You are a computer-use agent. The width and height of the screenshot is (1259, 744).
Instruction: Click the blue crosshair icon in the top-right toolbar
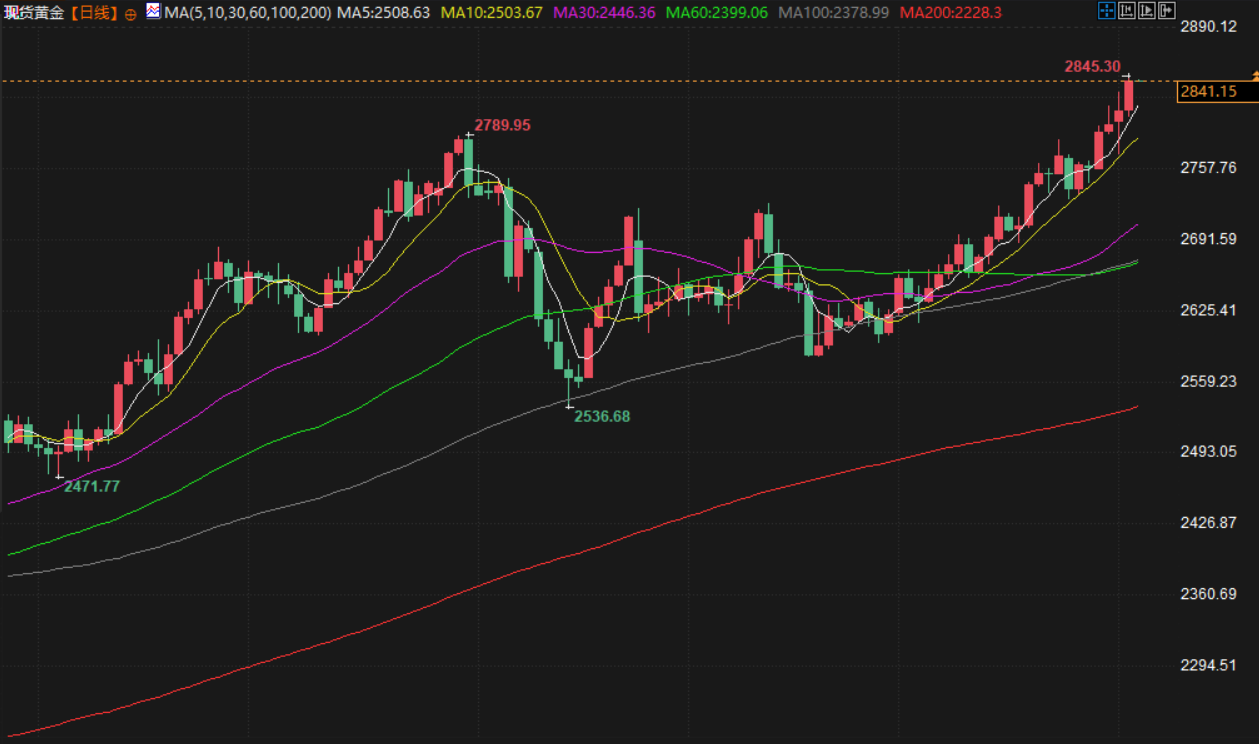pos(1106,12)
